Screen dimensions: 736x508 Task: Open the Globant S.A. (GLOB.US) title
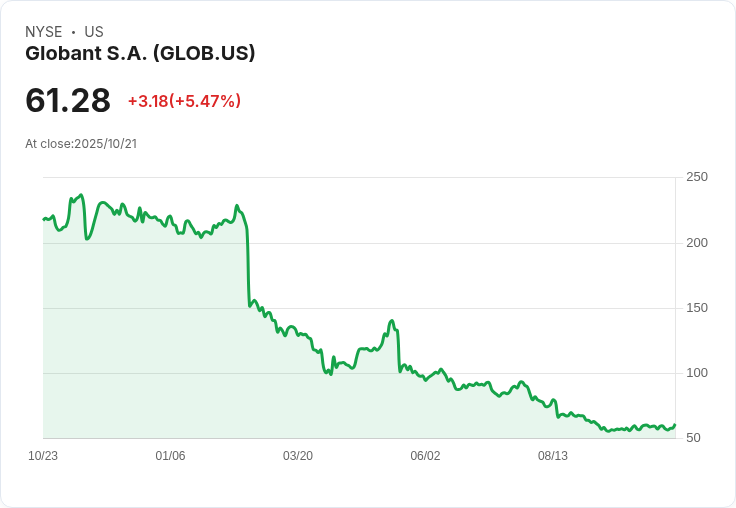(x=140, y=53)
